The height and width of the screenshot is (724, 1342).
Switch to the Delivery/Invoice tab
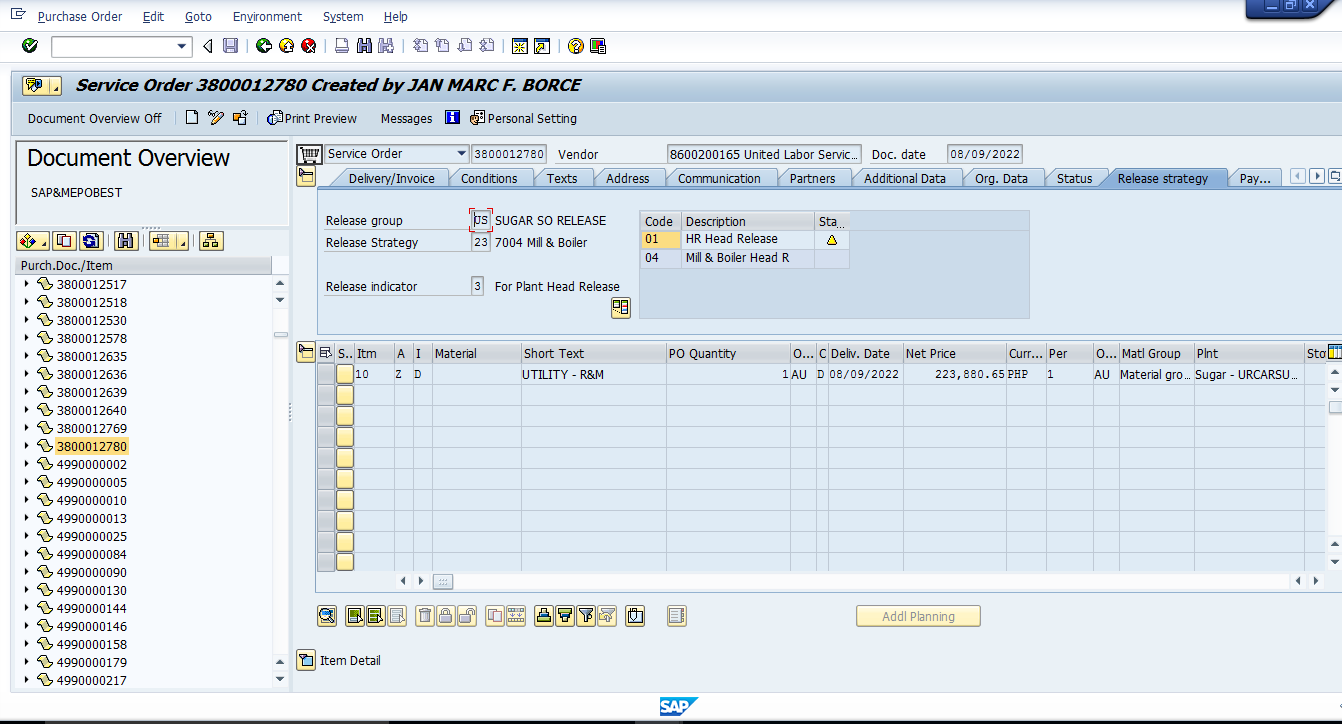(x=391, y=178)
